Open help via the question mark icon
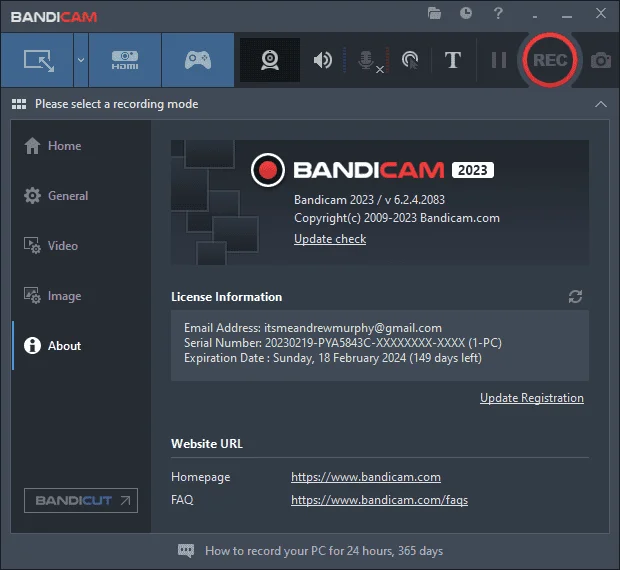This screenshot has height=570, width=620. click(x=498, y=13)
